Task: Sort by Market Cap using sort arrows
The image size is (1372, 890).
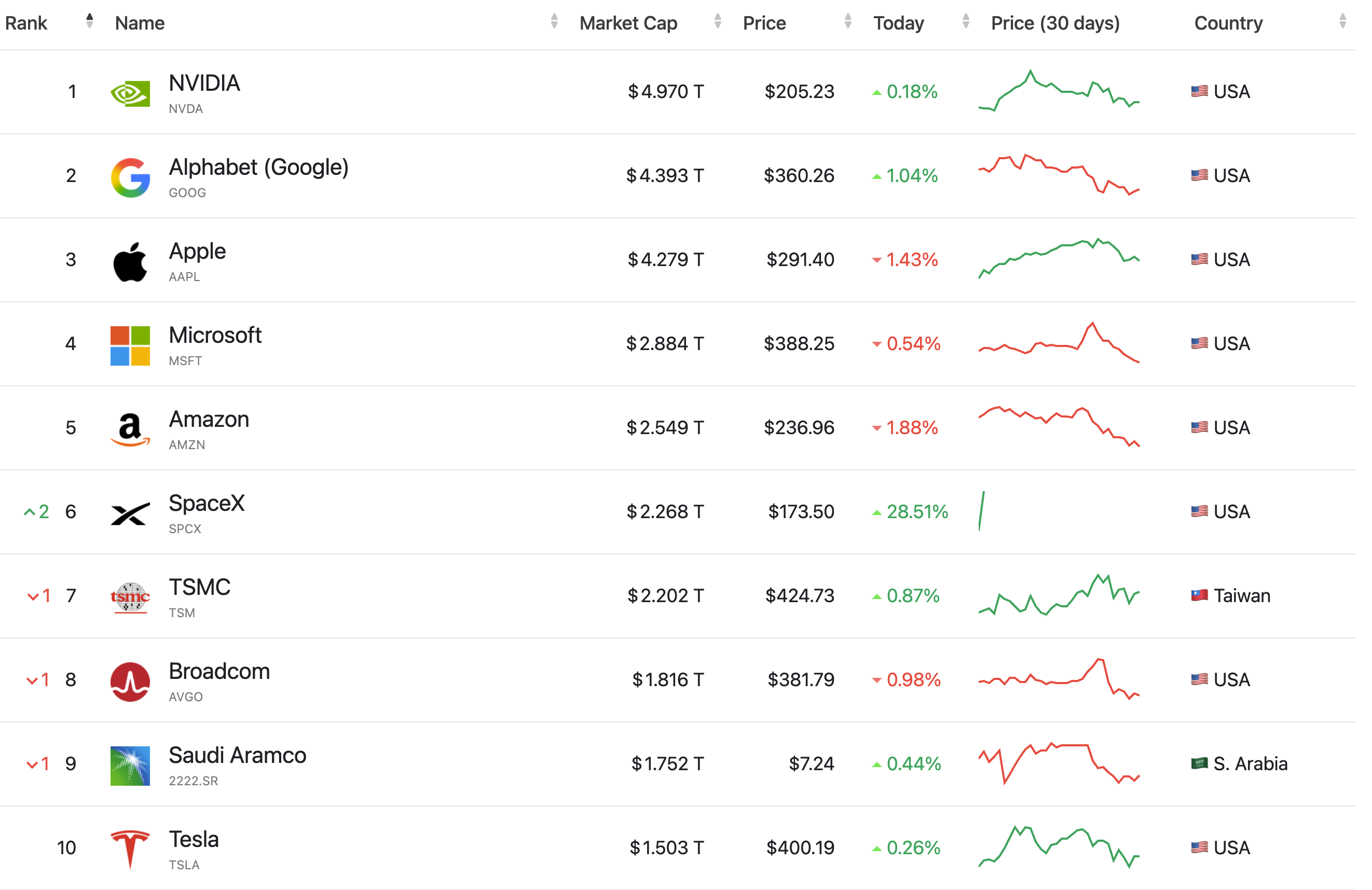Action: click(x=718, y=21)
